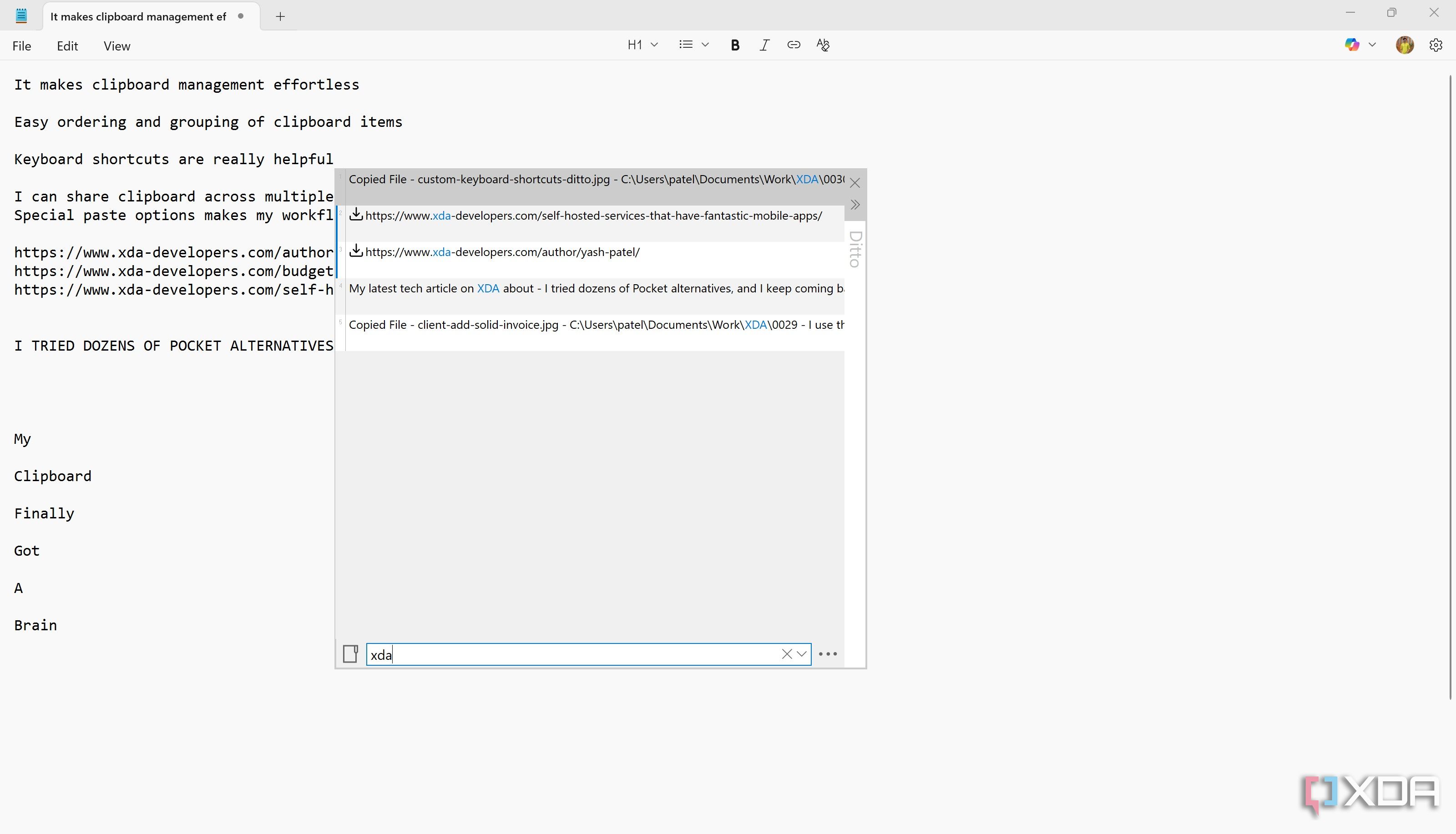This screenshot has height=834, width=1456.
Task: Click the word Finally in the document
Action: tap(44, 513)
